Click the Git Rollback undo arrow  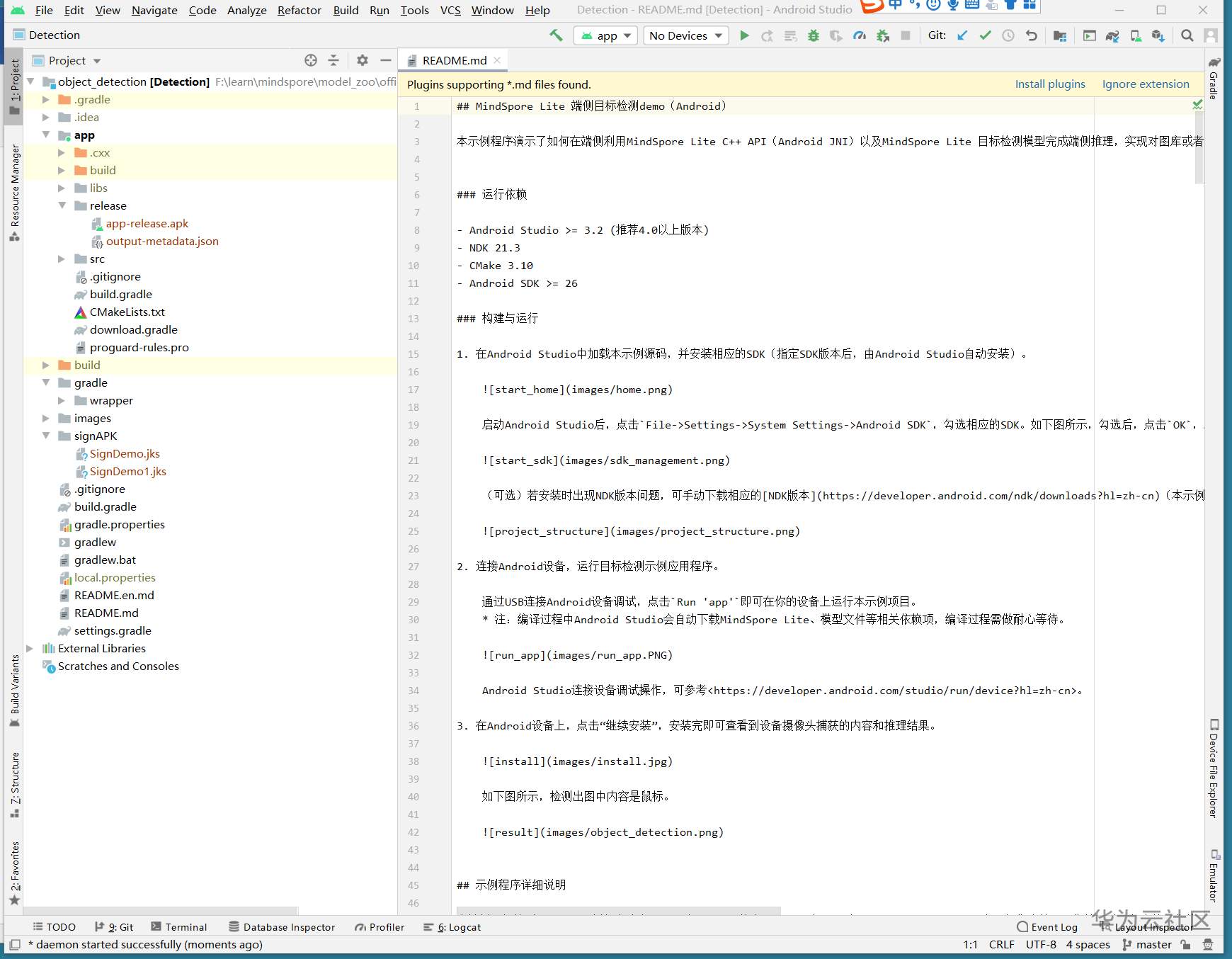point(1032,35)
